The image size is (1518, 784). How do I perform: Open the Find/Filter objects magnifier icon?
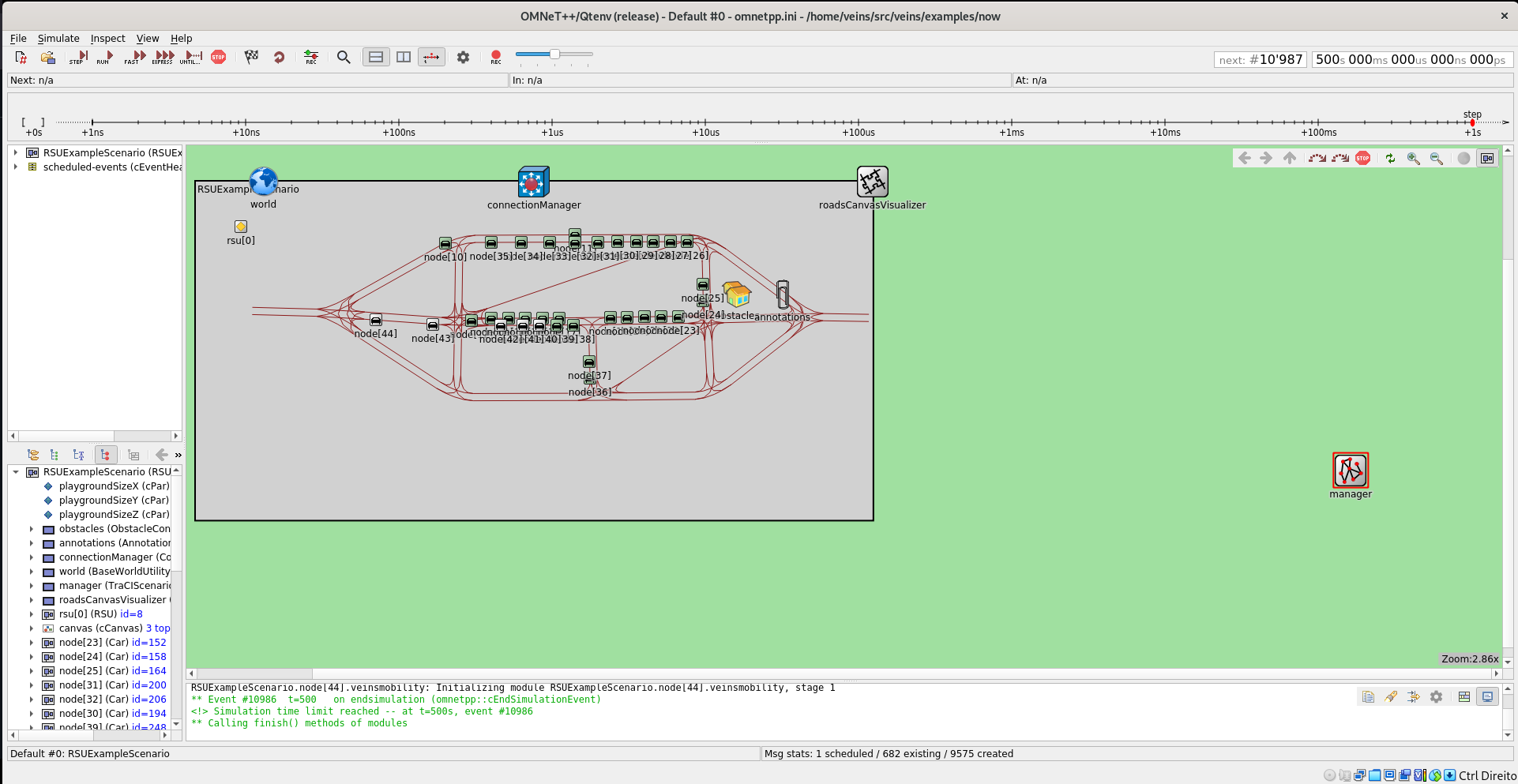344,57
